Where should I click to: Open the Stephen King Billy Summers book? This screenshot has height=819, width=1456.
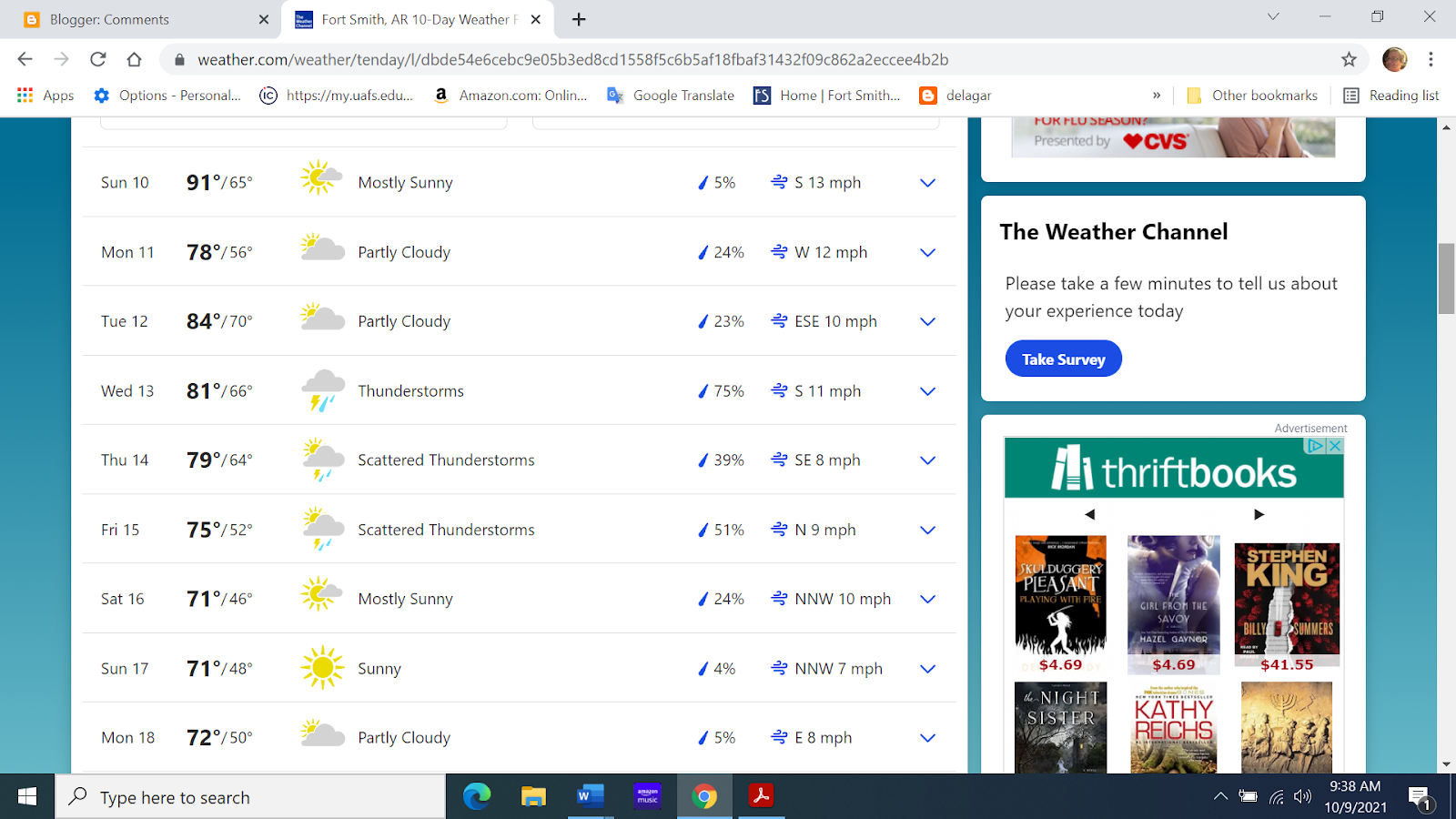[x=1287, y=599]
